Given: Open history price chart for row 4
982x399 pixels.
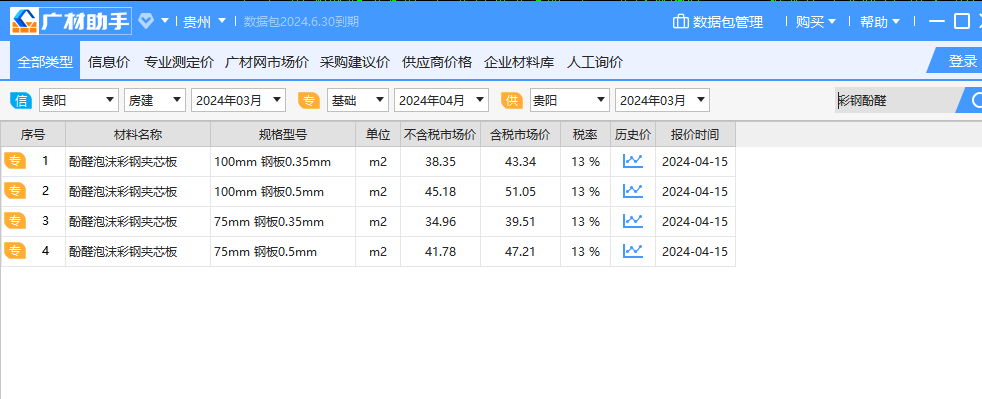Looking at the screenshot, I should pos(633,251).
